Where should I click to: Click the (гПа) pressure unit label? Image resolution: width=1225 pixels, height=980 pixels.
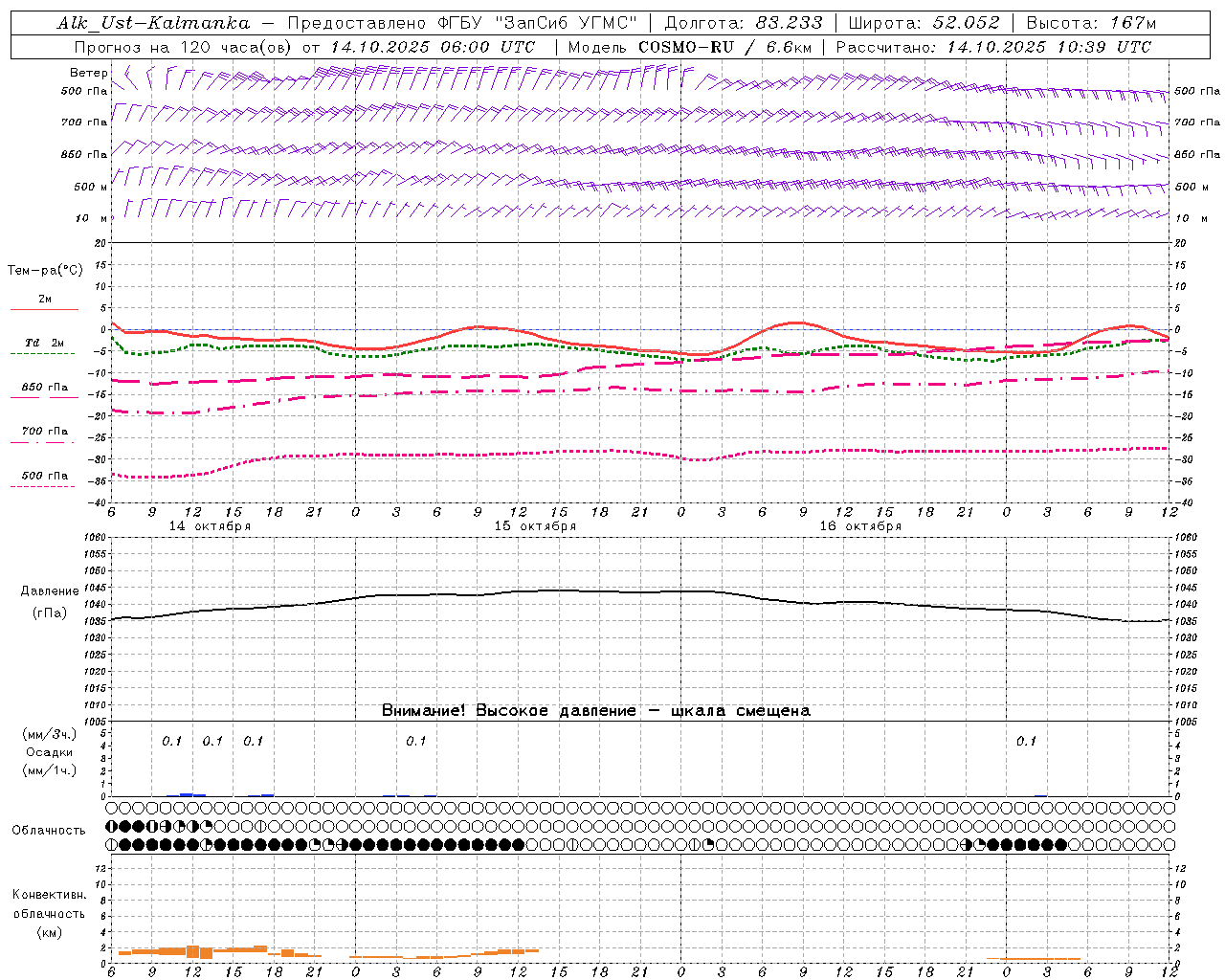point(50,612)
